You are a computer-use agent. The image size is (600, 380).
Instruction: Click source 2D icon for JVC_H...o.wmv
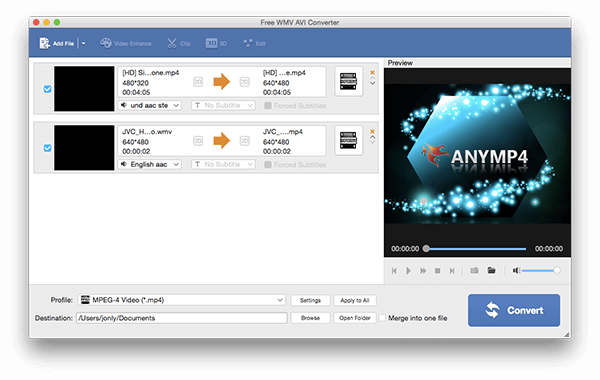tap(198, 141)
